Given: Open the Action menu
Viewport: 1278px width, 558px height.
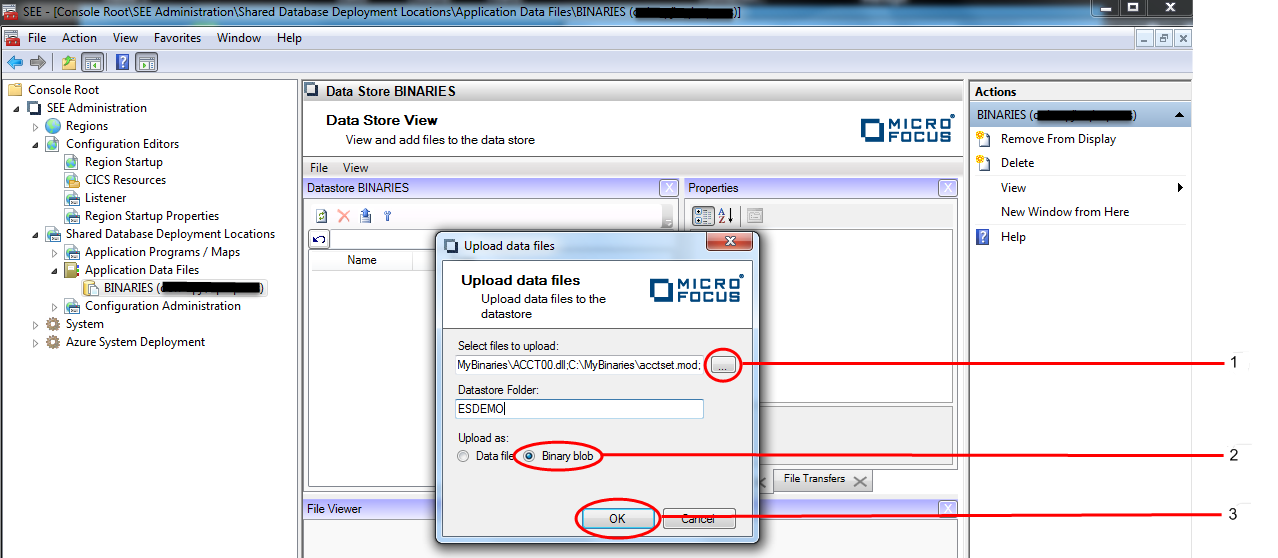Looking at the screenshot, I should click(x=80, y=38).
